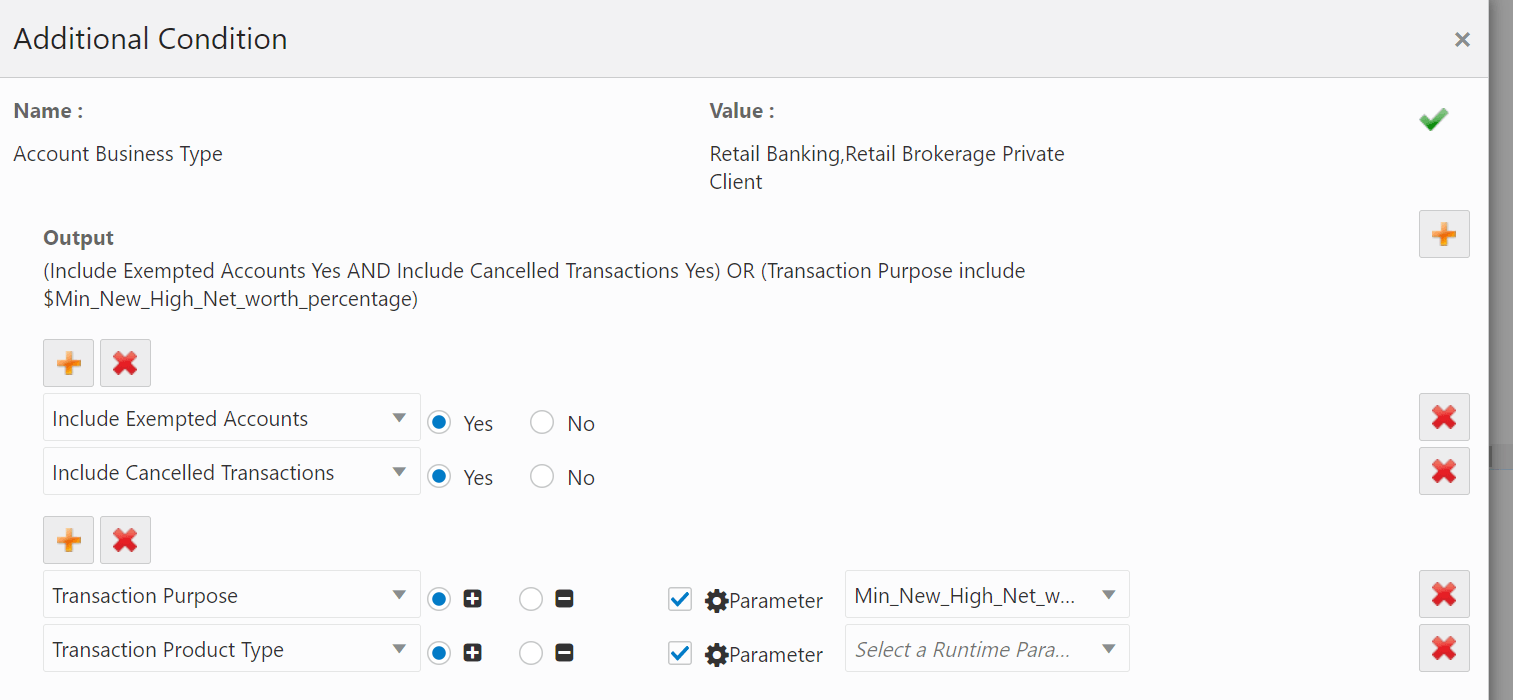Screen dimensions: 1513x700
Task: Delete the Include Cancelled Transactions condition row
Action: click(x=1443, y=471)
